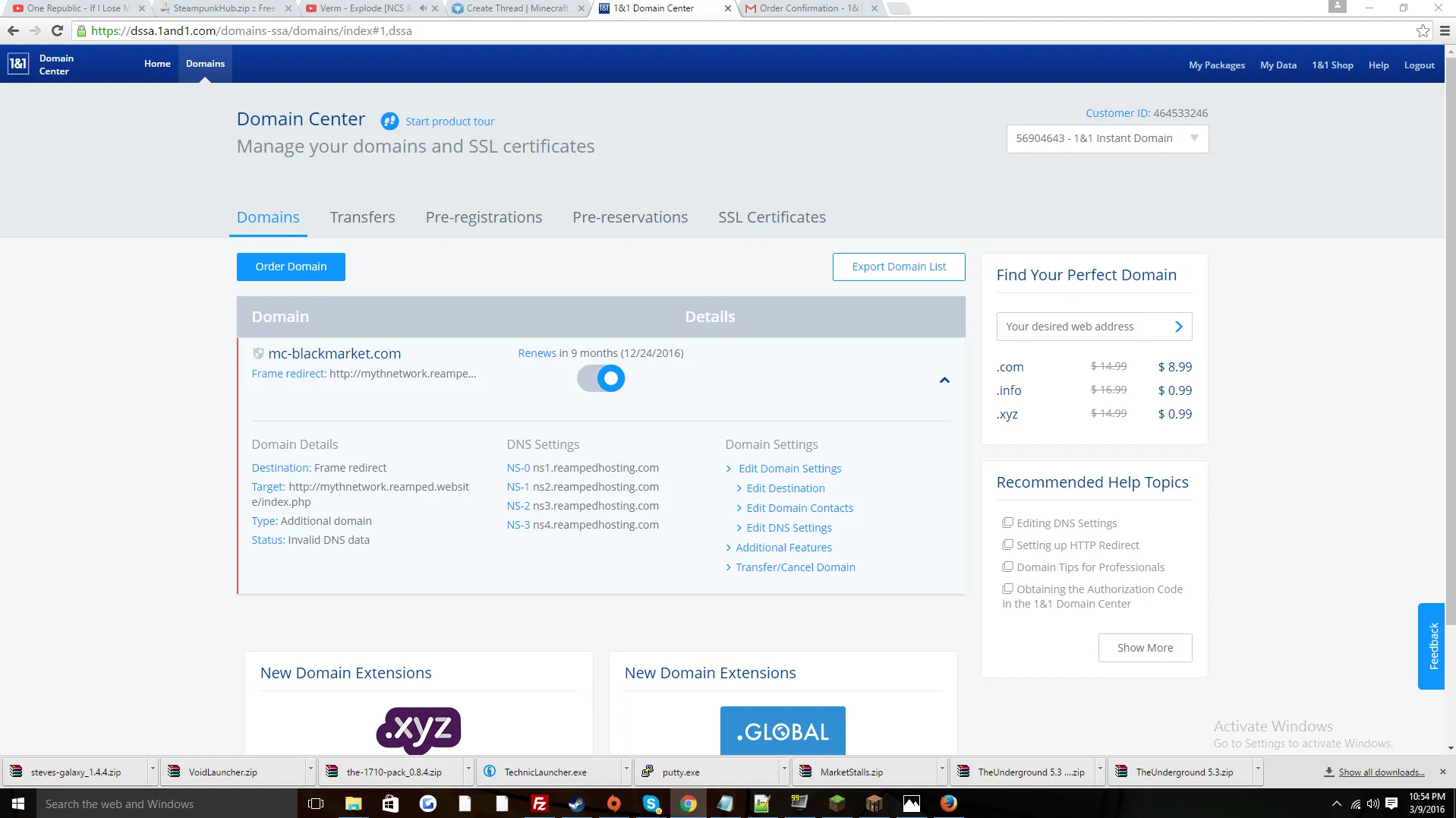Open Edit Domain Contacts link

(x=799, y=508)
